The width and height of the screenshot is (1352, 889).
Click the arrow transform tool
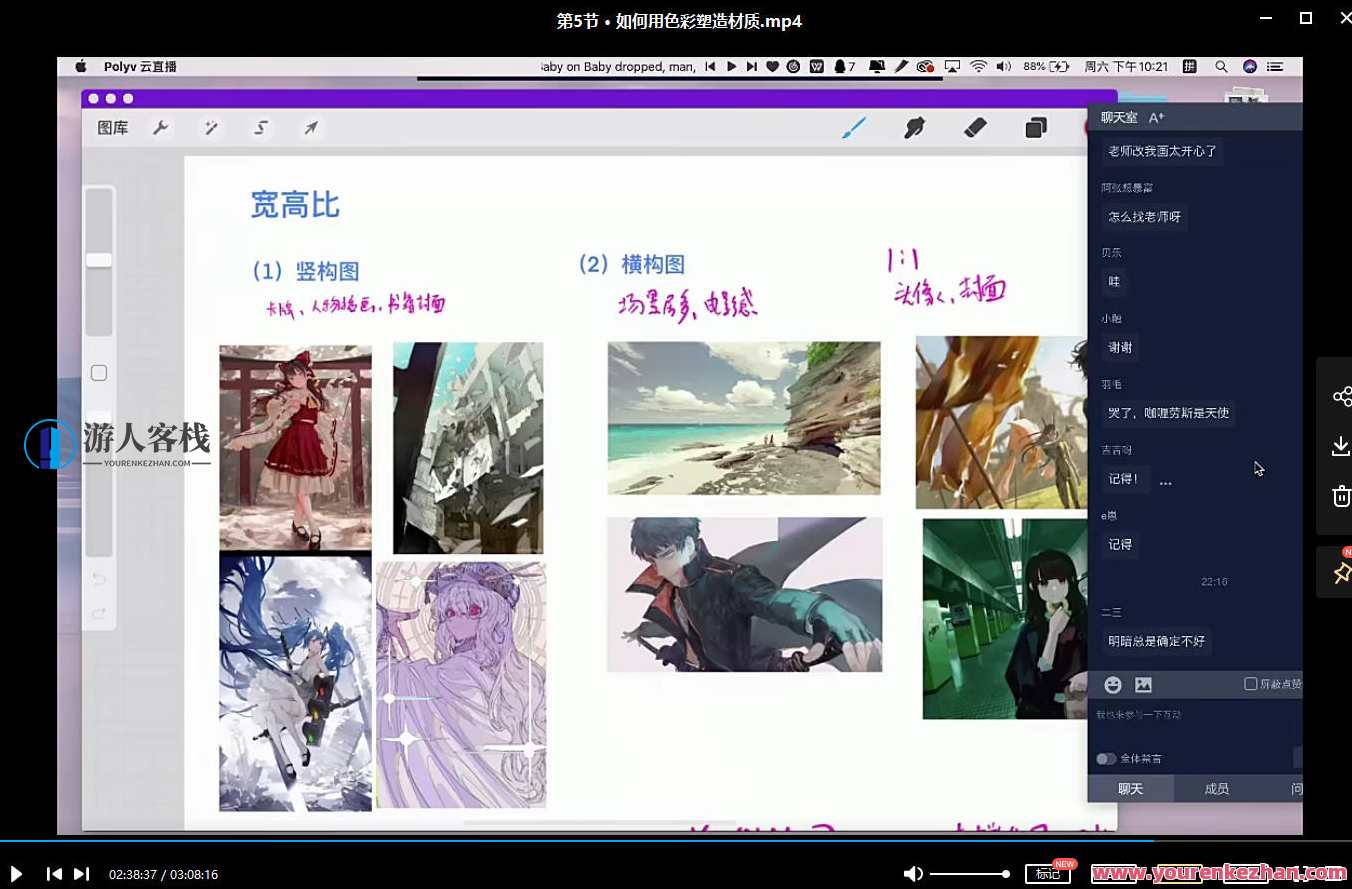(311, 128)
